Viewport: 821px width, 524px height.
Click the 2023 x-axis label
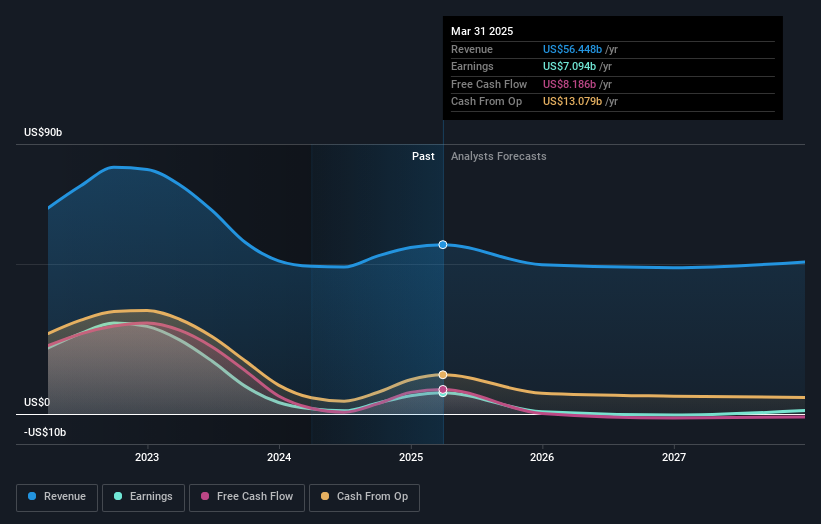click(147, 458)
